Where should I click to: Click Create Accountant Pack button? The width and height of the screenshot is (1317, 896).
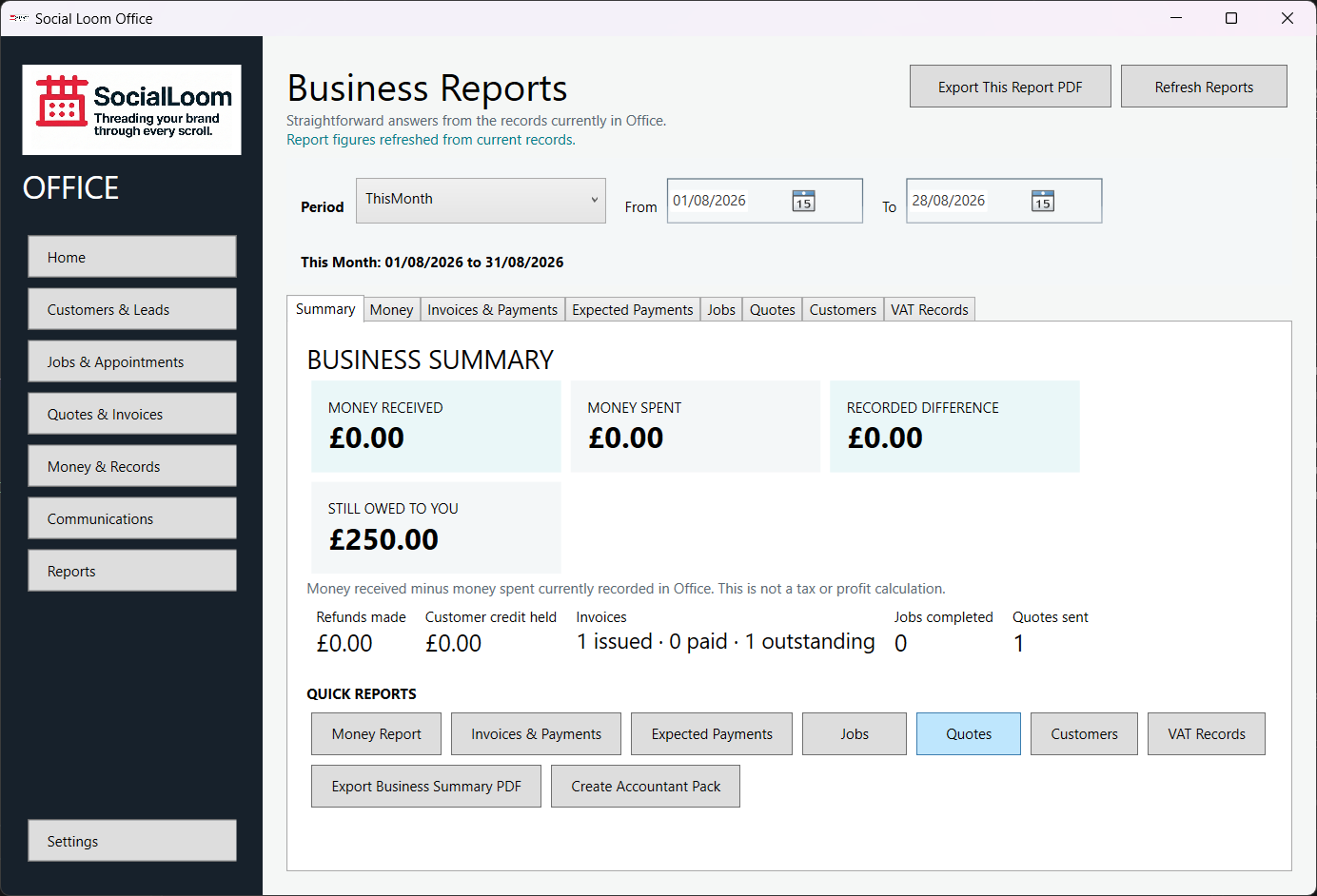pos(645,786)
